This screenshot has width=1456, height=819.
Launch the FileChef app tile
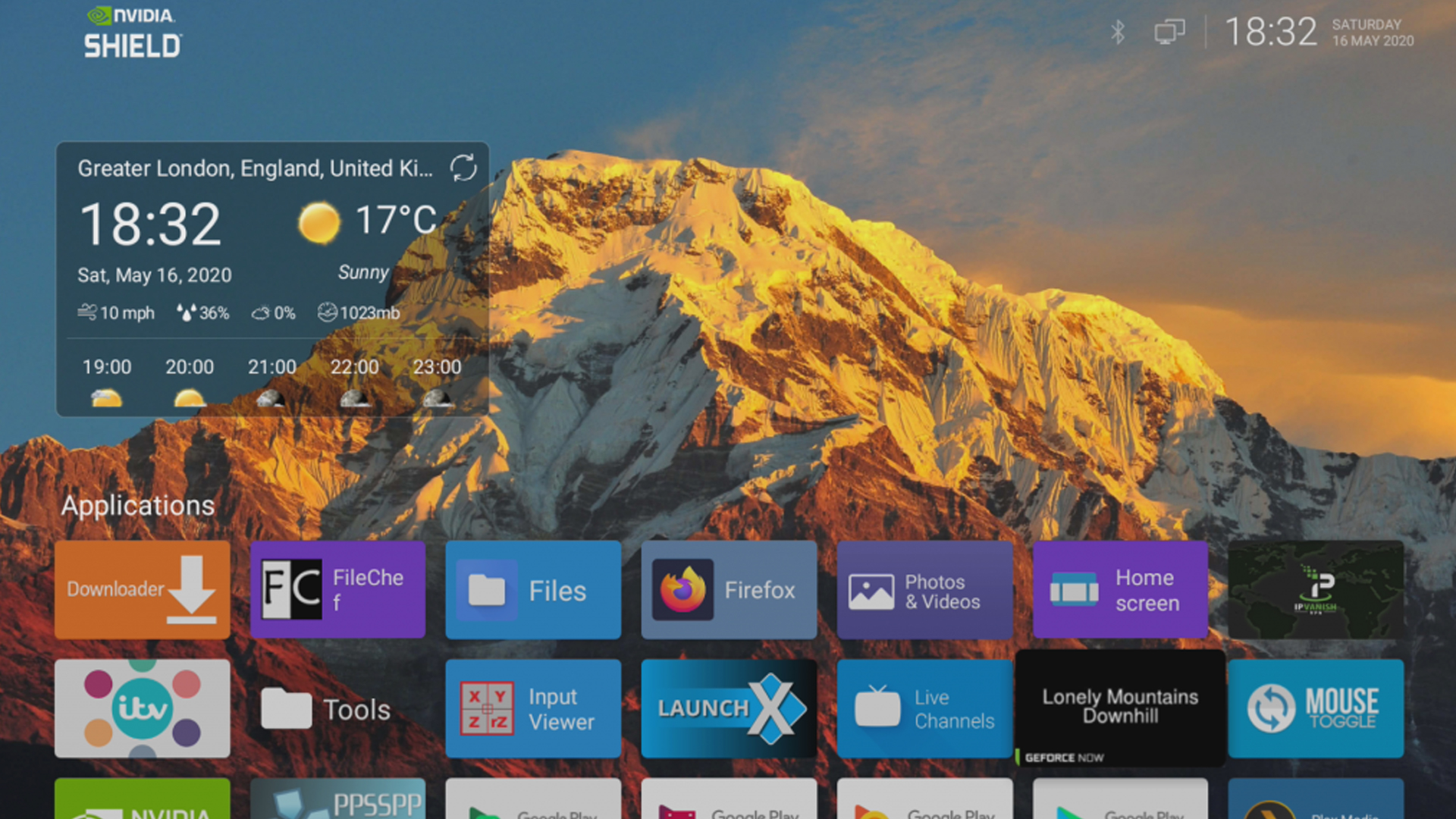tap(337, 589)
